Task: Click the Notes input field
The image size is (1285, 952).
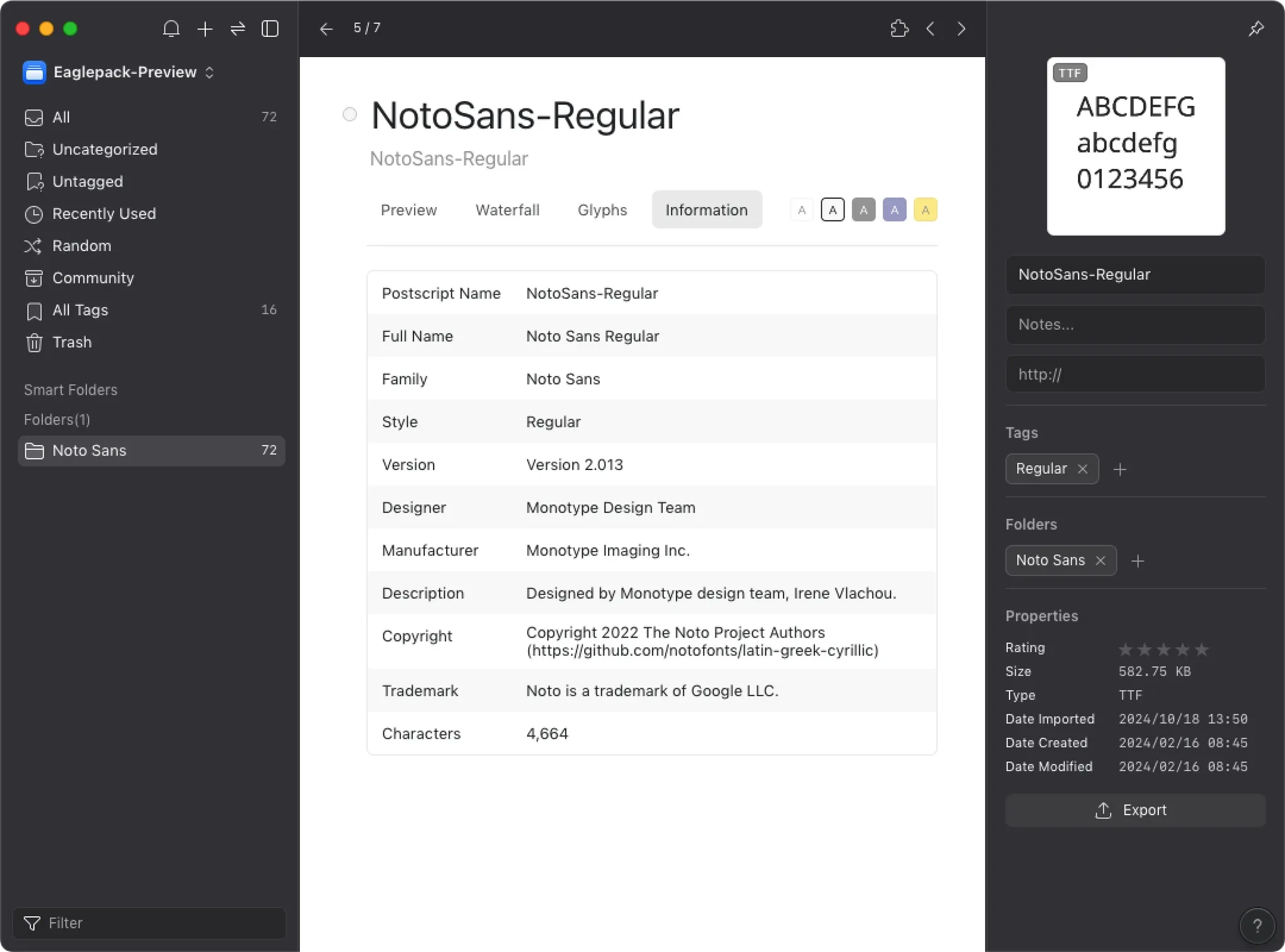Action: tap(1135, 324)
